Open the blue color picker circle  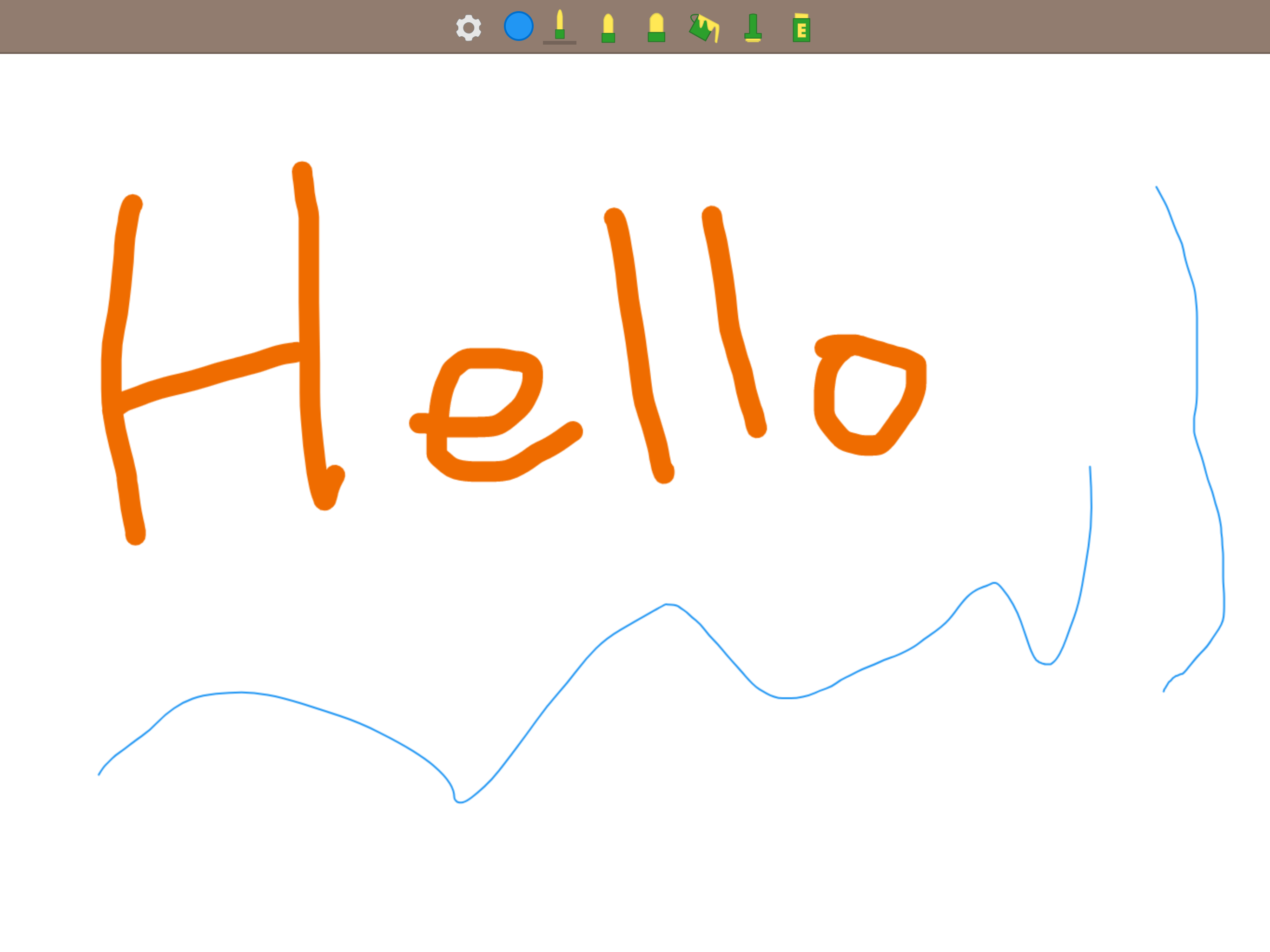click(x=518, y=26)
